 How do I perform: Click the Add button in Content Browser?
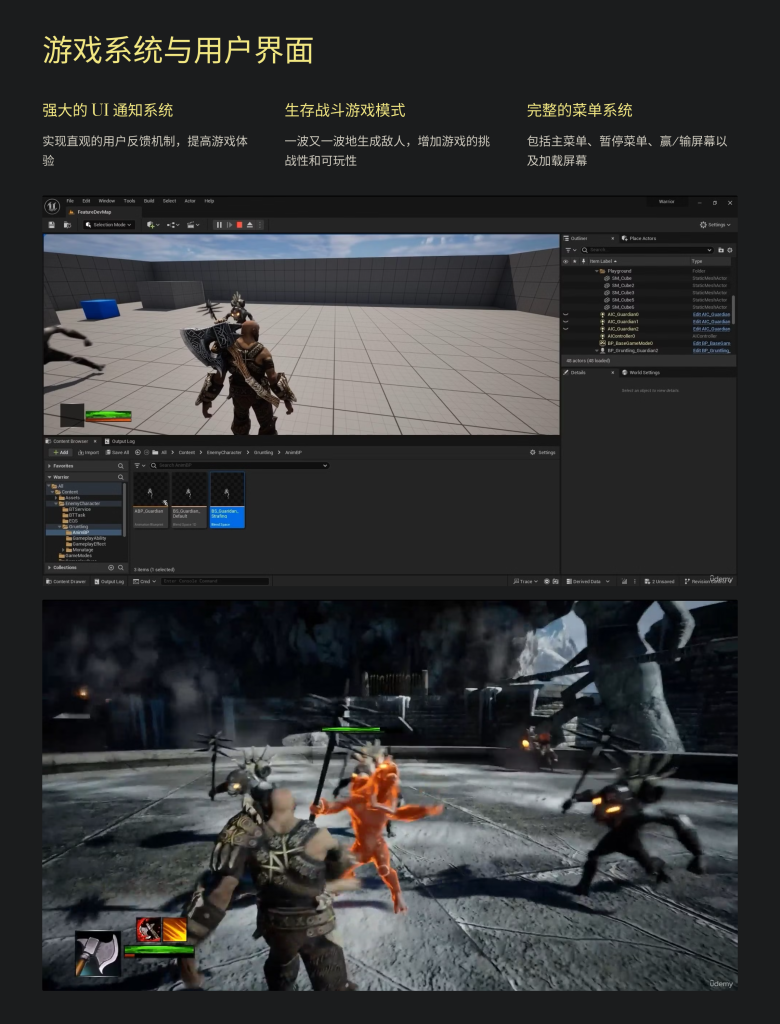[x=60, y=453]
